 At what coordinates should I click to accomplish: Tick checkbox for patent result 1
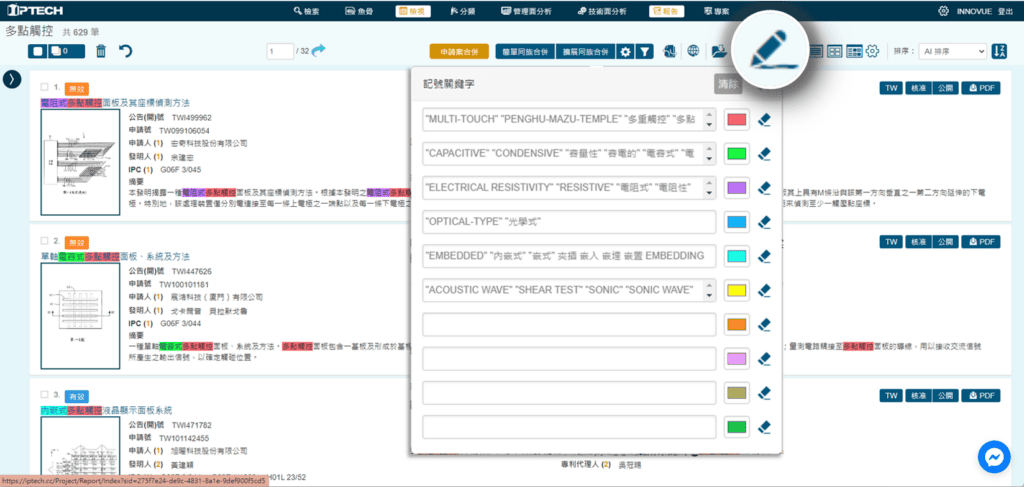[x=46, y=88]
